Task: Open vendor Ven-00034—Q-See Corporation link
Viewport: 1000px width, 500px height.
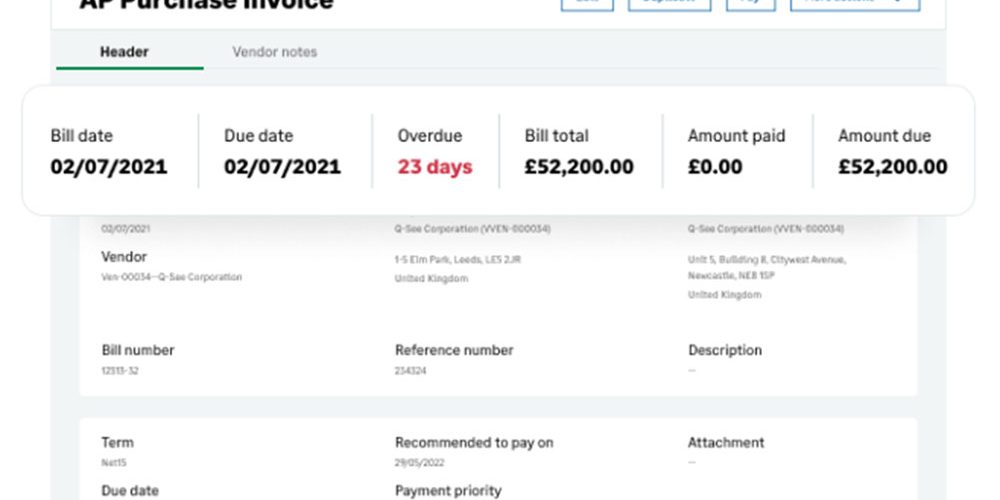Action: tap(172, 277)
